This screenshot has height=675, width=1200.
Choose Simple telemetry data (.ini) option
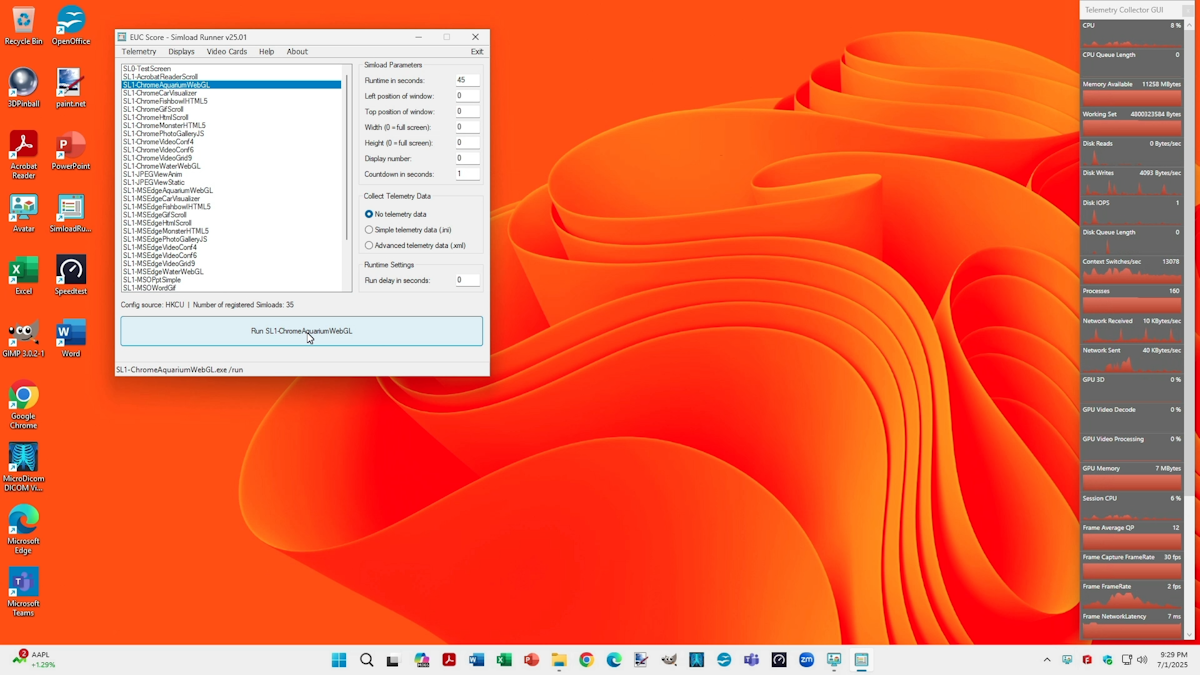click(369, 230)
